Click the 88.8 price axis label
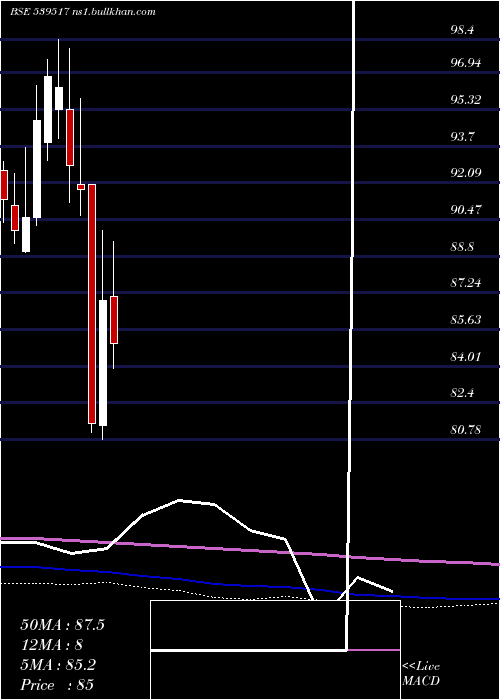Screen dimensions: 500x700 462,247
